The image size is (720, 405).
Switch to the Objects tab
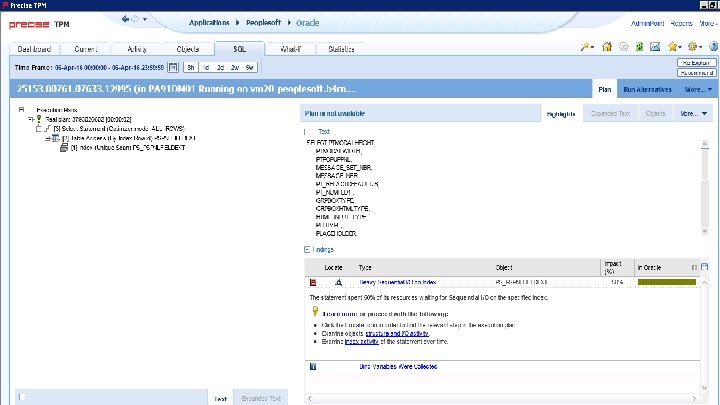(x=187, y=49)
